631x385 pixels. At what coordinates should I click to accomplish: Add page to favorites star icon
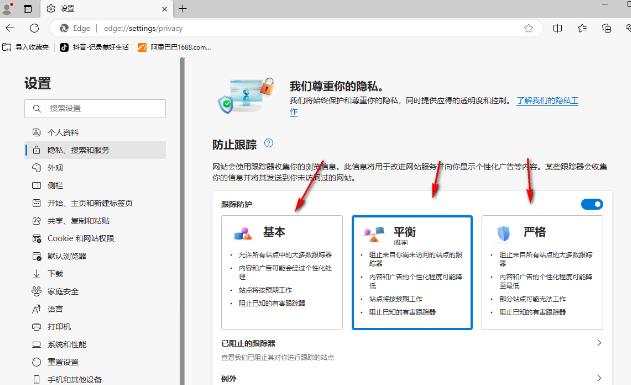pyautogui.click(x=528, y=28)
